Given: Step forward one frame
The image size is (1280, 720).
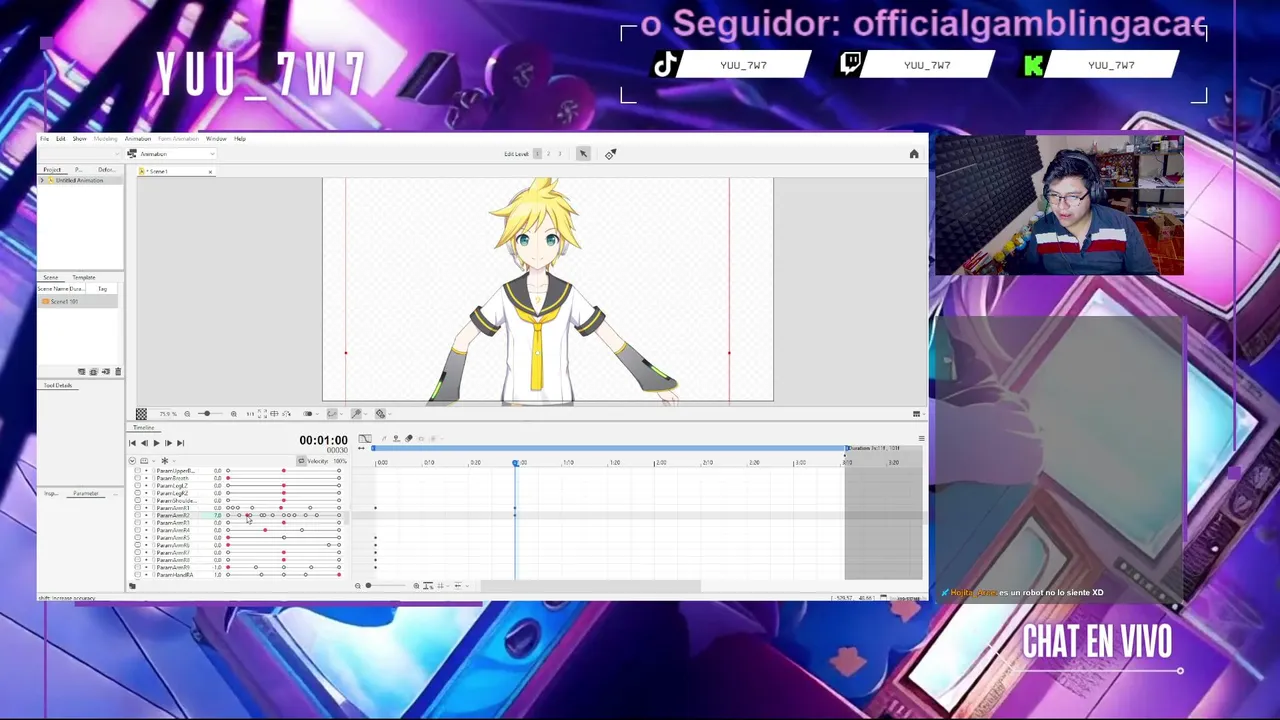Looking at the screenshot, I should tap(168, 443).
